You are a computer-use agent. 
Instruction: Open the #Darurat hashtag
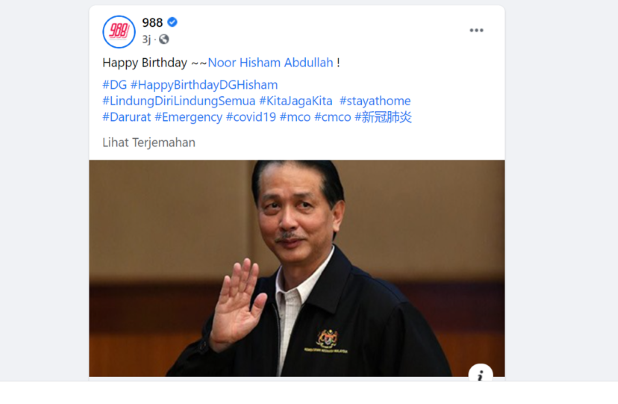pyautogui.click(x=127, y=117)
